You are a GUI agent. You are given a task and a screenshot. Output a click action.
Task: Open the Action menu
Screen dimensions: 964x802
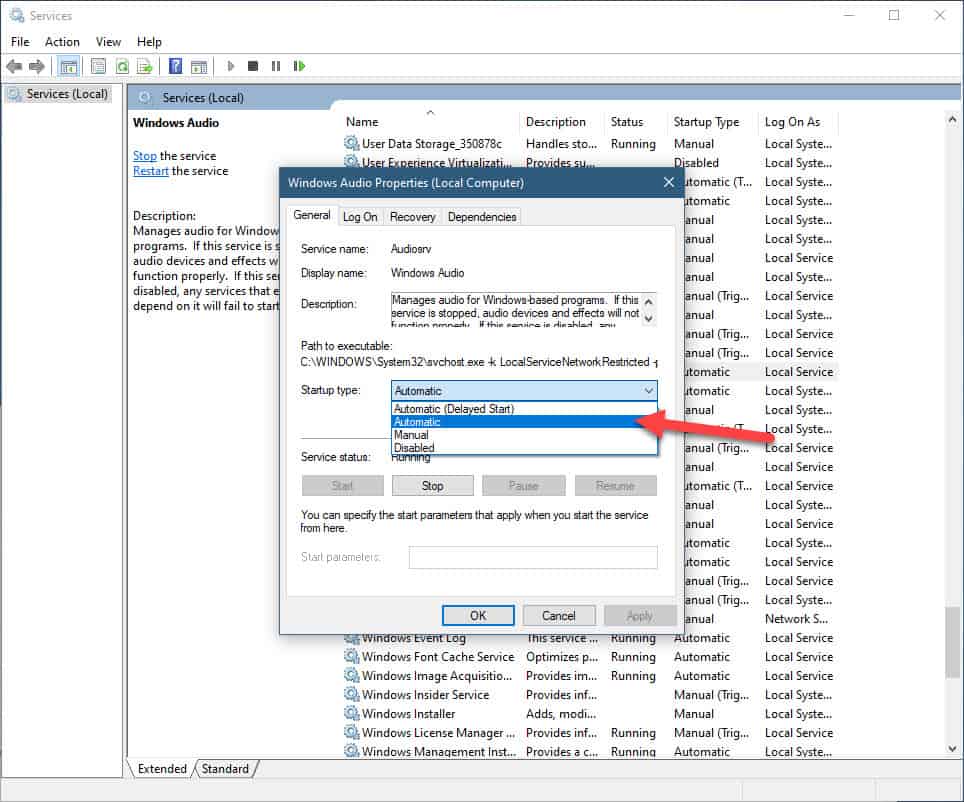pos(62,42)
